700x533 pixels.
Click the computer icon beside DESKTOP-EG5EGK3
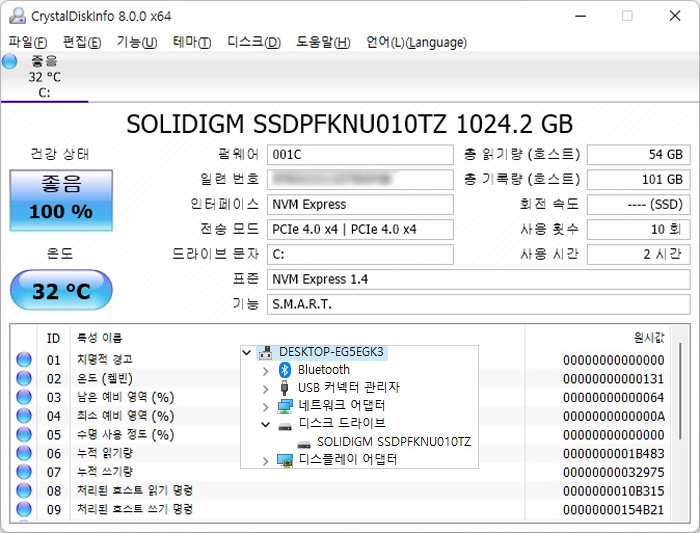pos(266,352)
